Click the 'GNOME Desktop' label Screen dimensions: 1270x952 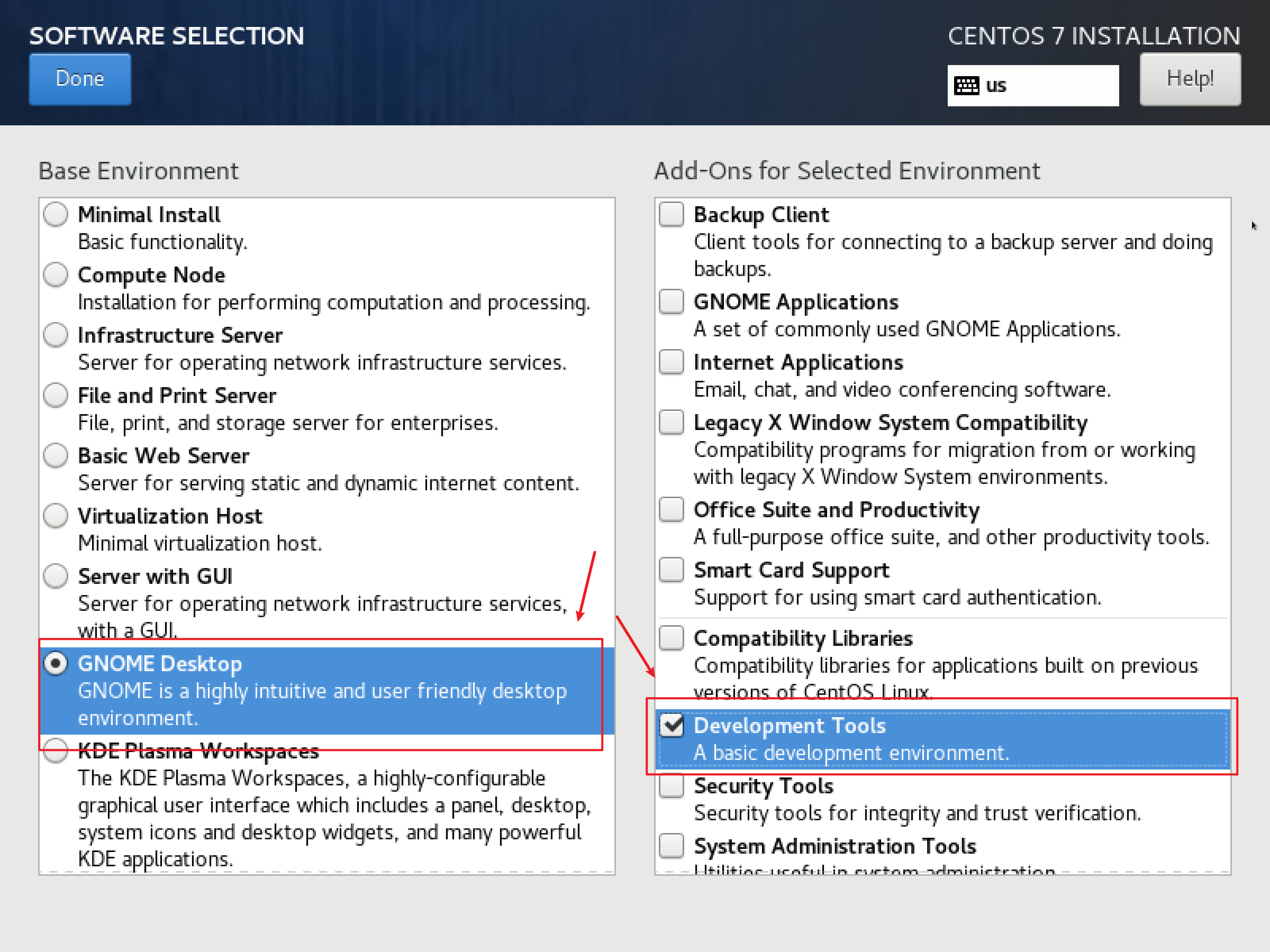click(160, 664)
